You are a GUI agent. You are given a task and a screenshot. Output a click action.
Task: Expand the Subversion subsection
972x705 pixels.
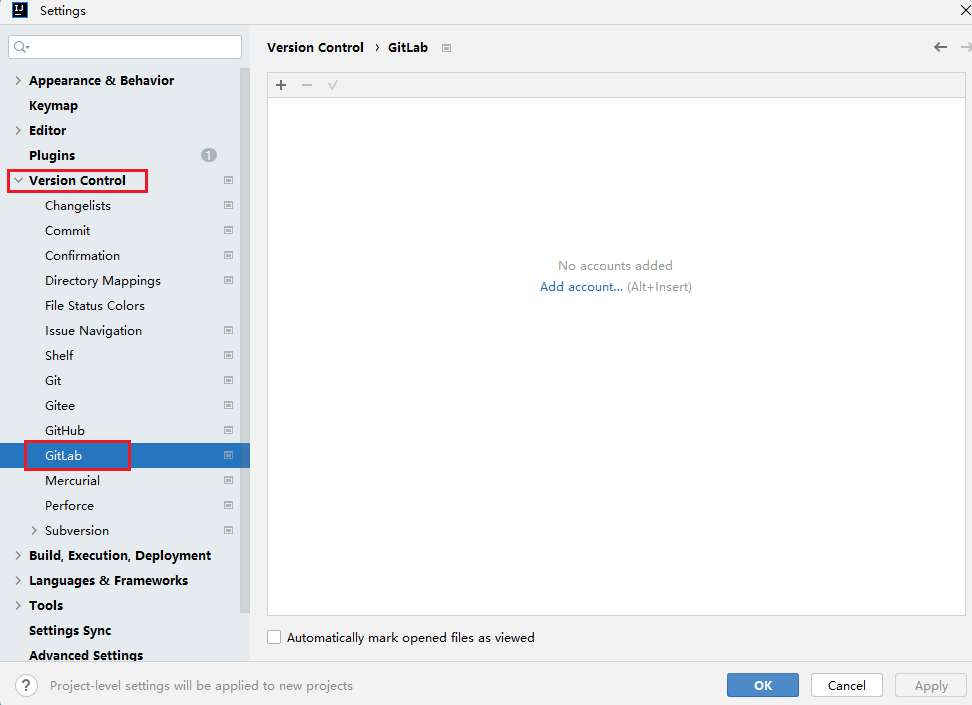34,530
